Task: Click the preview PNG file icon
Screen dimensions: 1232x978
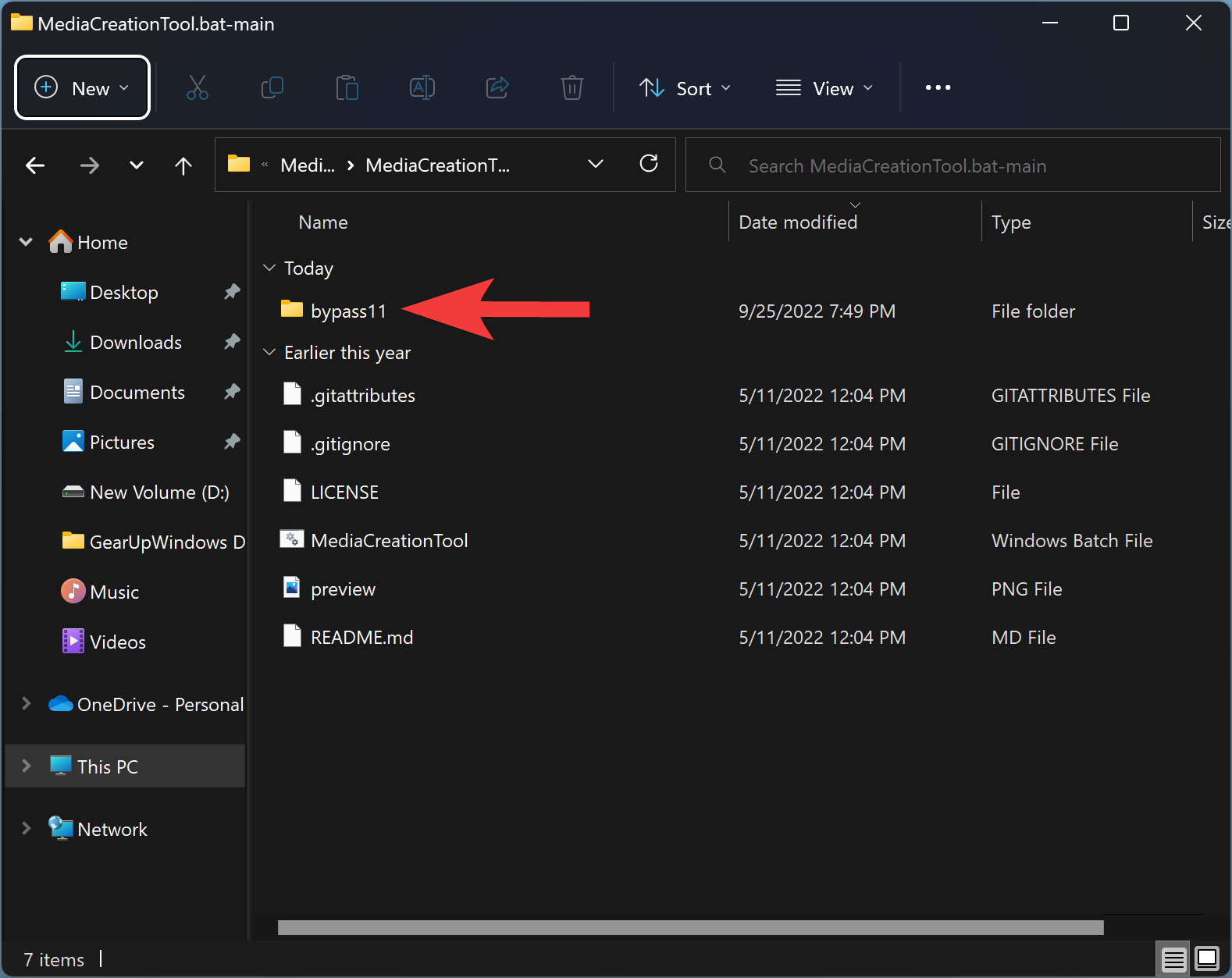Action: coord(292,588)
